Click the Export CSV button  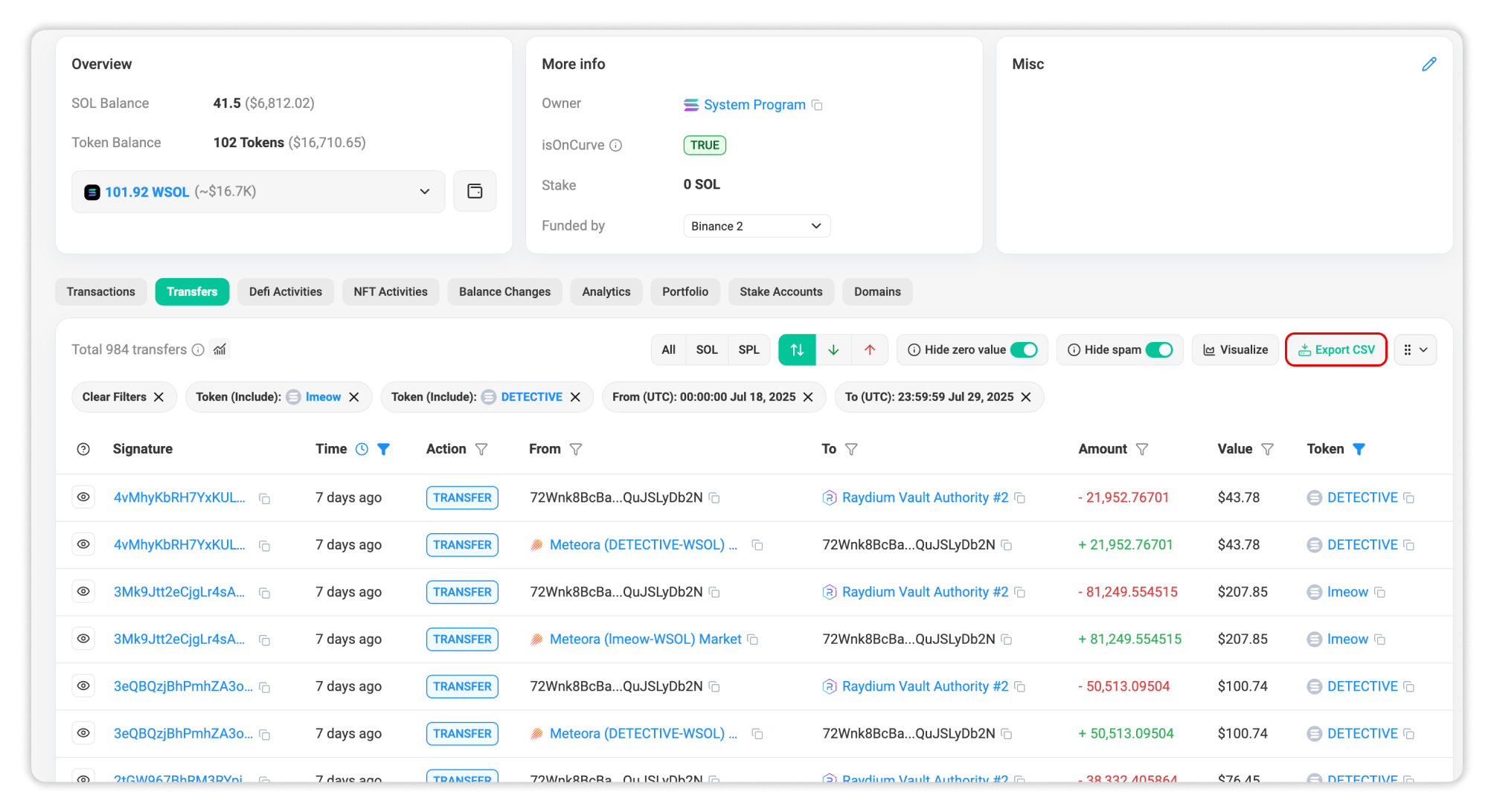click(x=1336, y=349)
